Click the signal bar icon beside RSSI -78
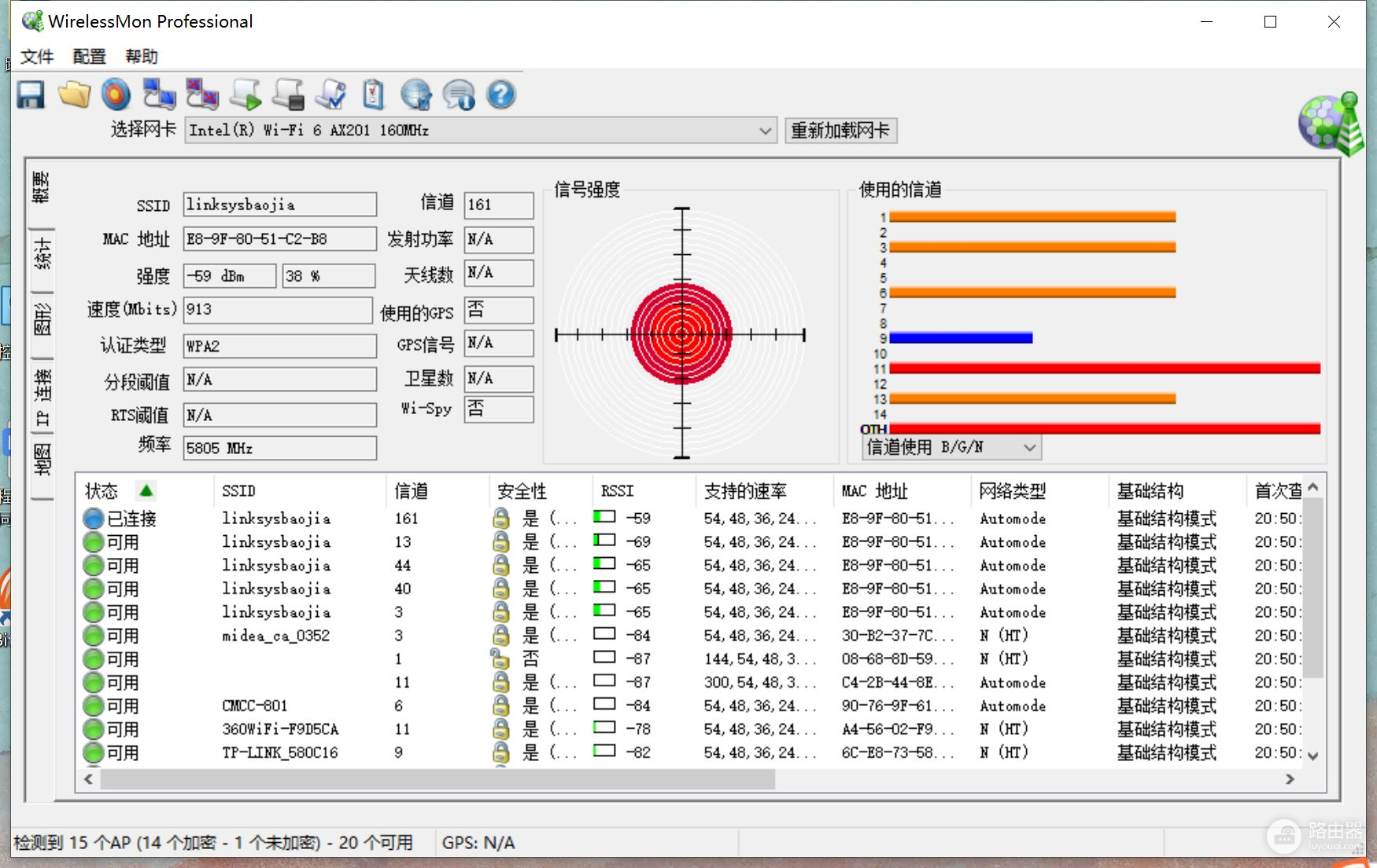This screenshot has width=1377, height=868. [x=604, y=728]
